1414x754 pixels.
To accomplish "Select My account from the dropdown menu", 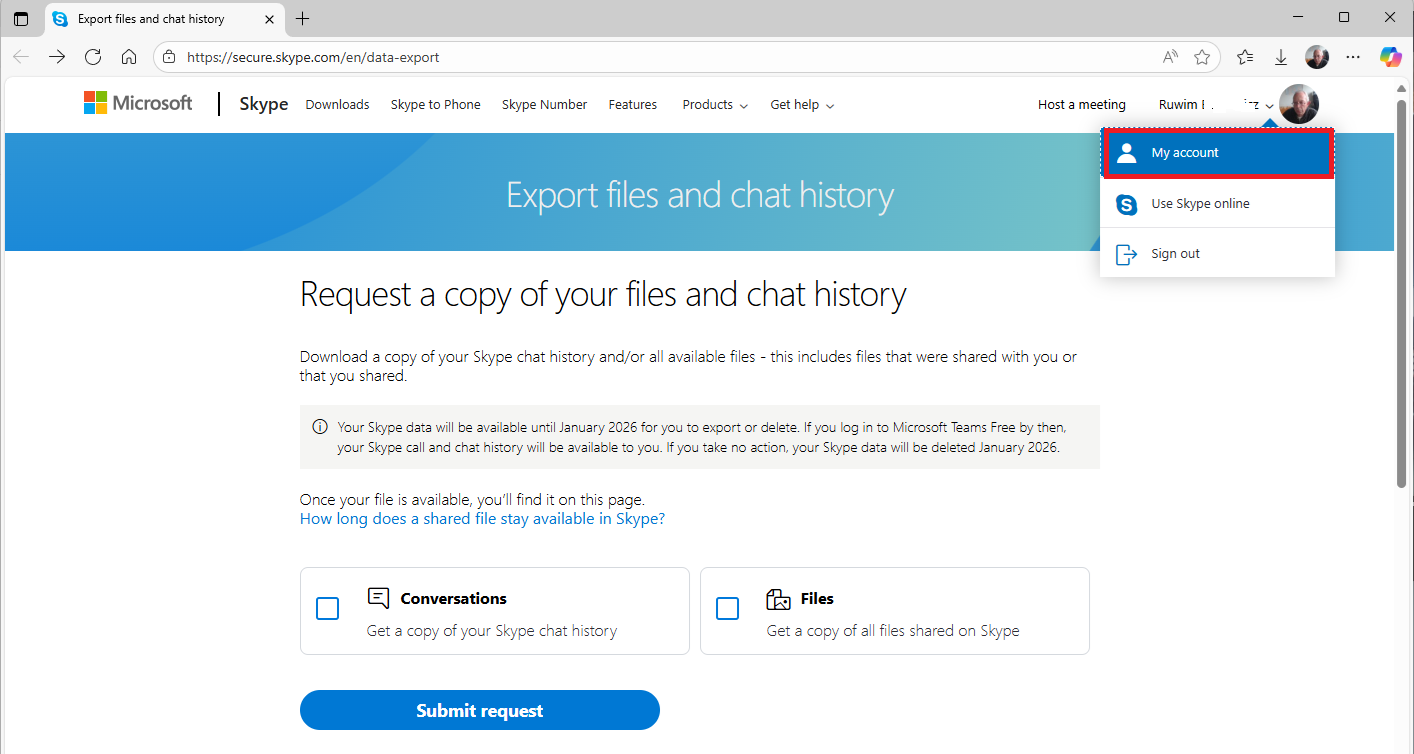I will click(1217, 153).
